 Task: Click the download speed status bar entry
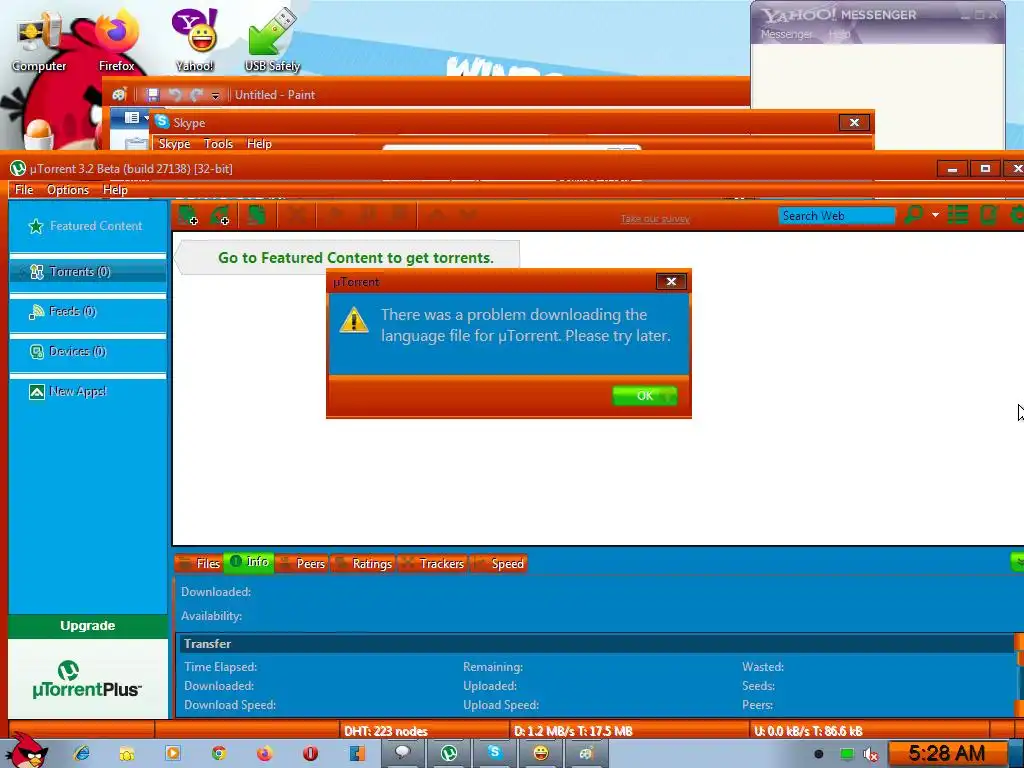(573, 731)
